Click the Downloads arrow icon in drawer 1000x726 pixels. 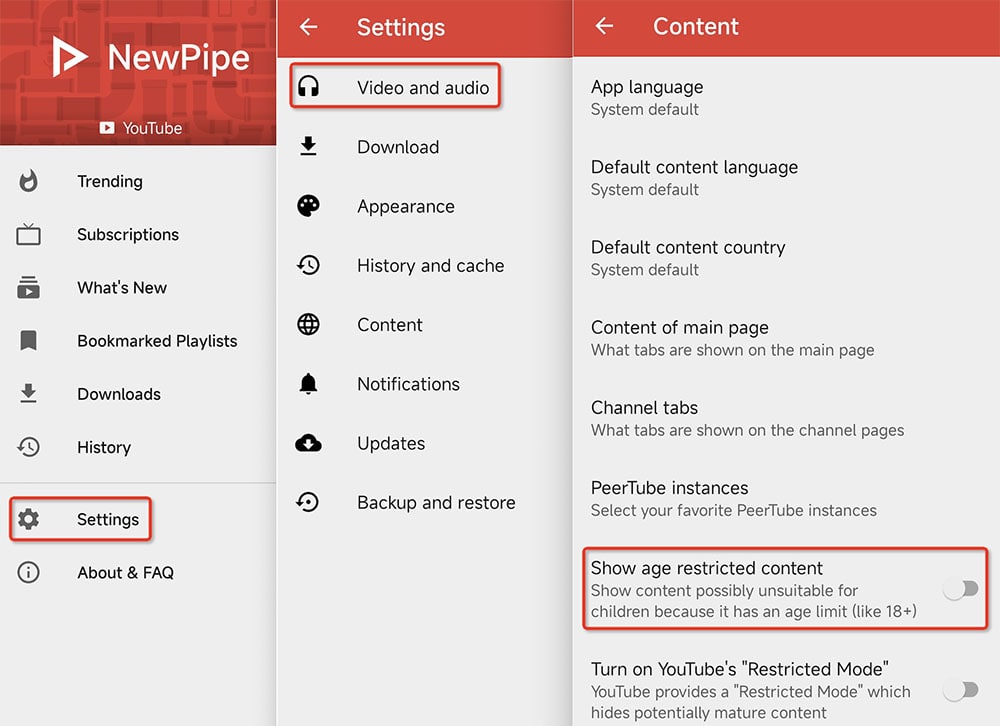click(28, 394)
